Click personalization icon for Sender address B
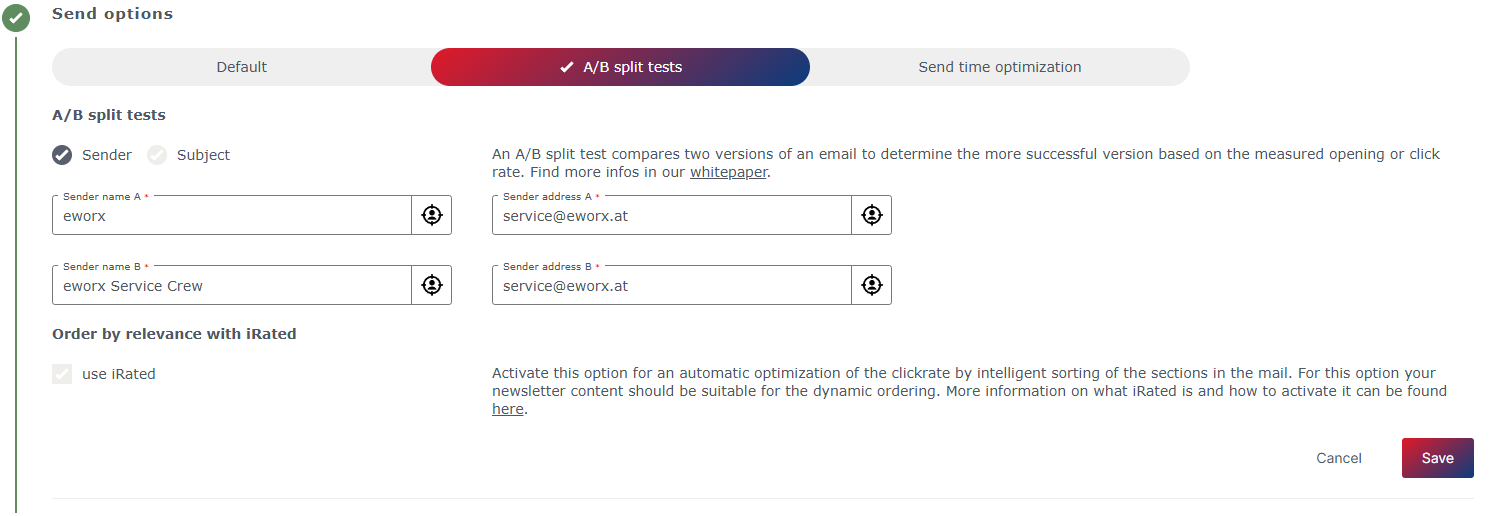Viewport: 1493px width, 516px height. click(x=871, y=285)
